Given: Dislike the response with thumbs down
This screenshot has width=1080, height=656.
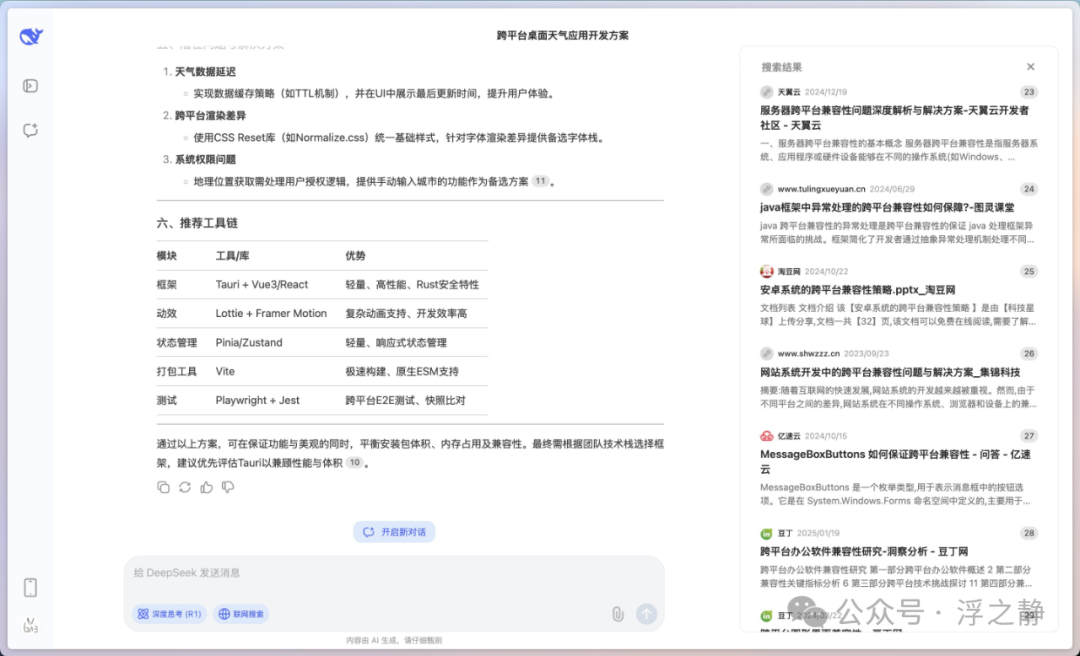Looking at the screenshot, I should click(x=228, y=487).
